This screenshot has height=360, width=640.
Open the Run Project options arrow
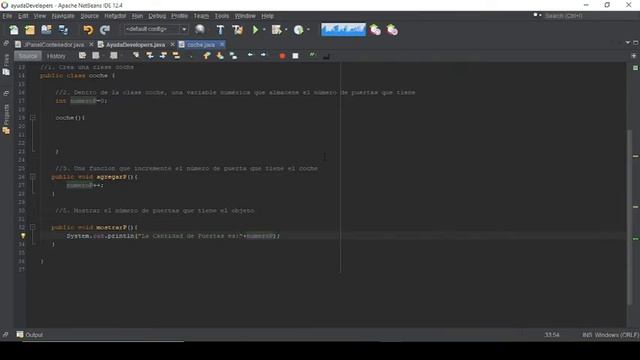point(264,30)
